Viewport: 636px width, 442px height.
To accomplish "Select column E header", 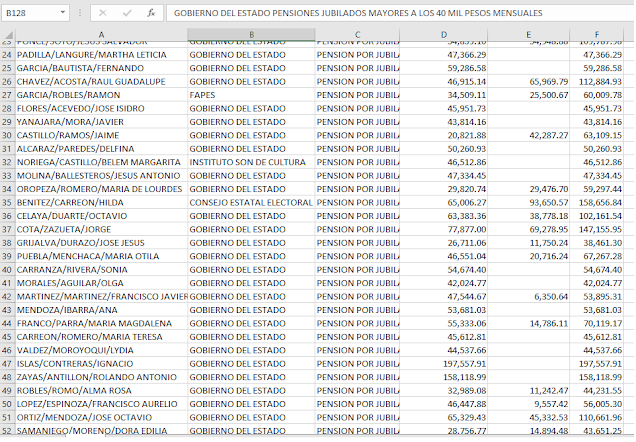I will click(x=528, y=35).
